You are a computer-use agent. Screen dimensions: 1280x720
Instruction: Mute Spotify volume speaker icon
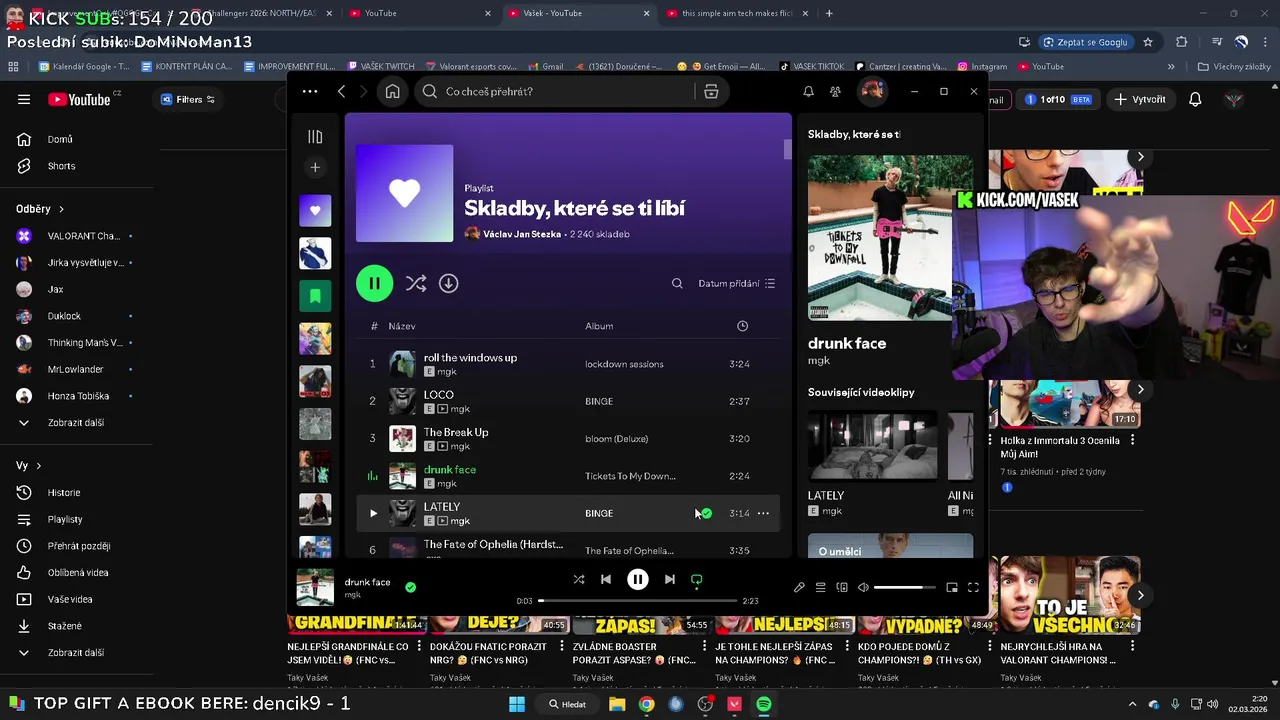pyautogui.click(x=863, y=587)
